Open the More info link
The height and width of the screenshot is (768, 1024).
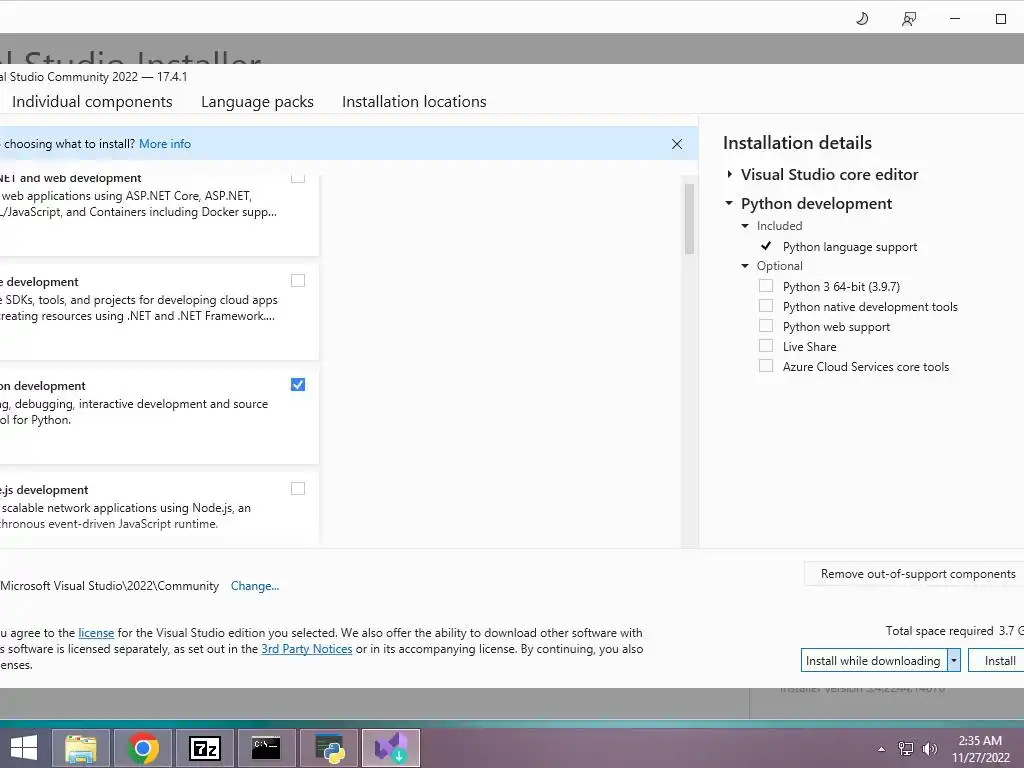coord(165,144)
